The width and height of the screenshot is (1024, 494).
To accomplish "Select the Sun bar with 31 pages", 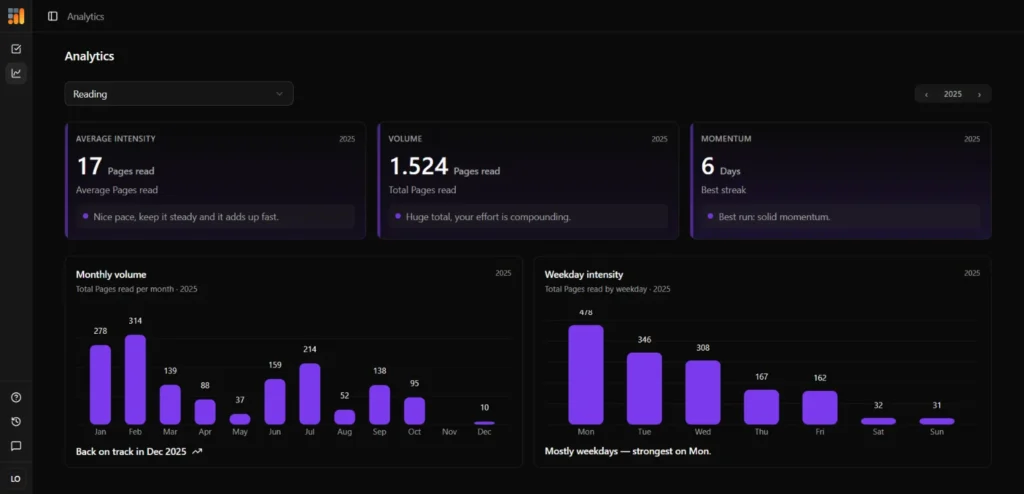I will pos(937,421).
